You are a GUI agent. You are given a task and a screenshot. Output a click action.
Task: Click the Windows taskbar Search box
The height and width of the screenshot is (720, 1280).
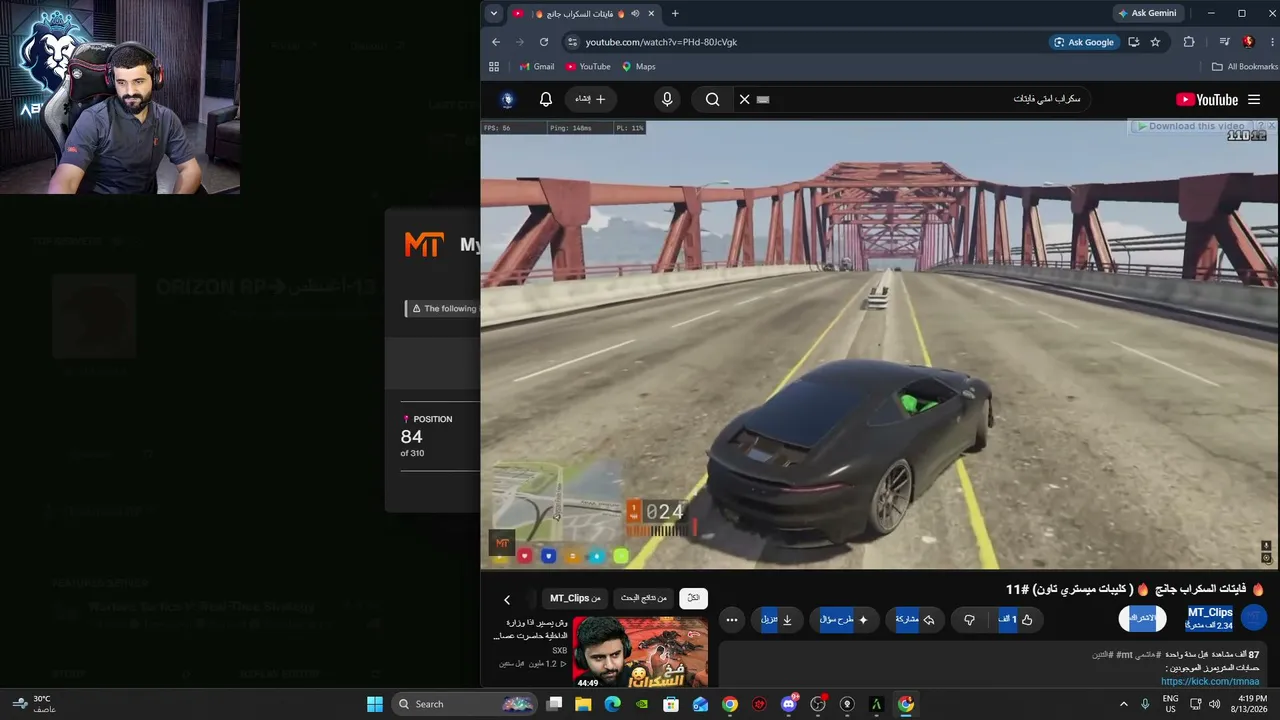coord(465,704)
